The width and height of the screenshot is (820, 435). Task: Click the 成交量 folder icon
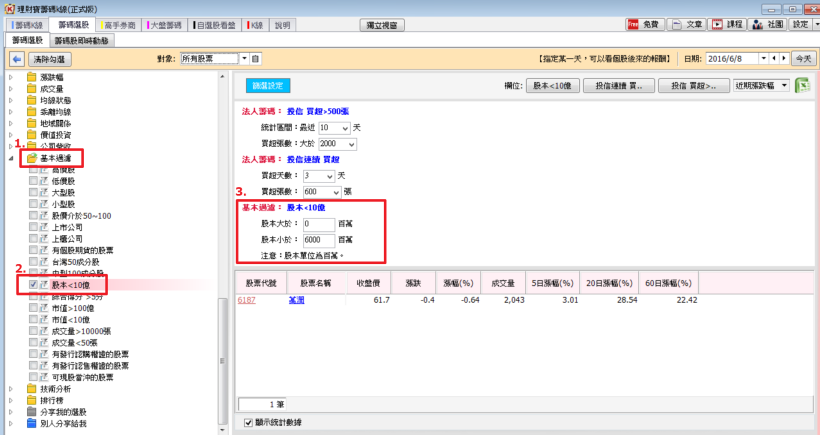(32, 88)
